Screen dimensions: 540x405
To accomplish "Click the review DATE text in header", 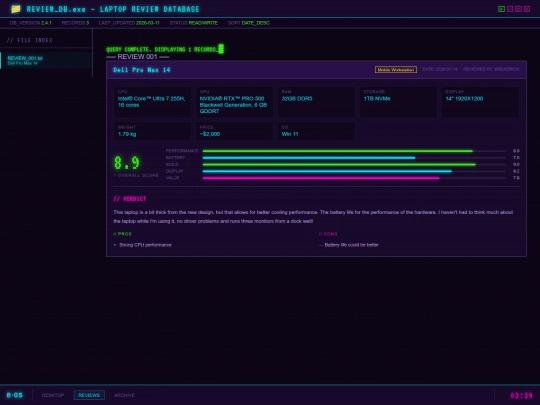I will [x=440, y=69].
